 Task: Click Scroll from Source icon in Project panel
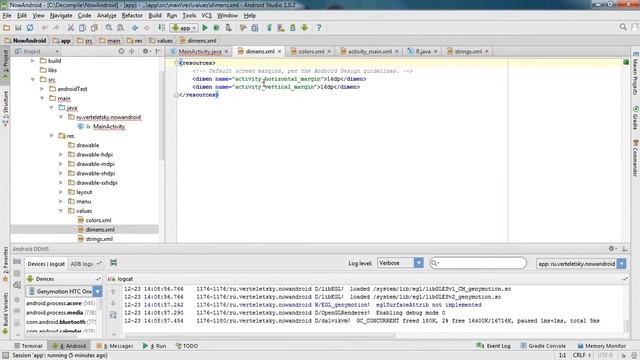click(x=121, y=51)
